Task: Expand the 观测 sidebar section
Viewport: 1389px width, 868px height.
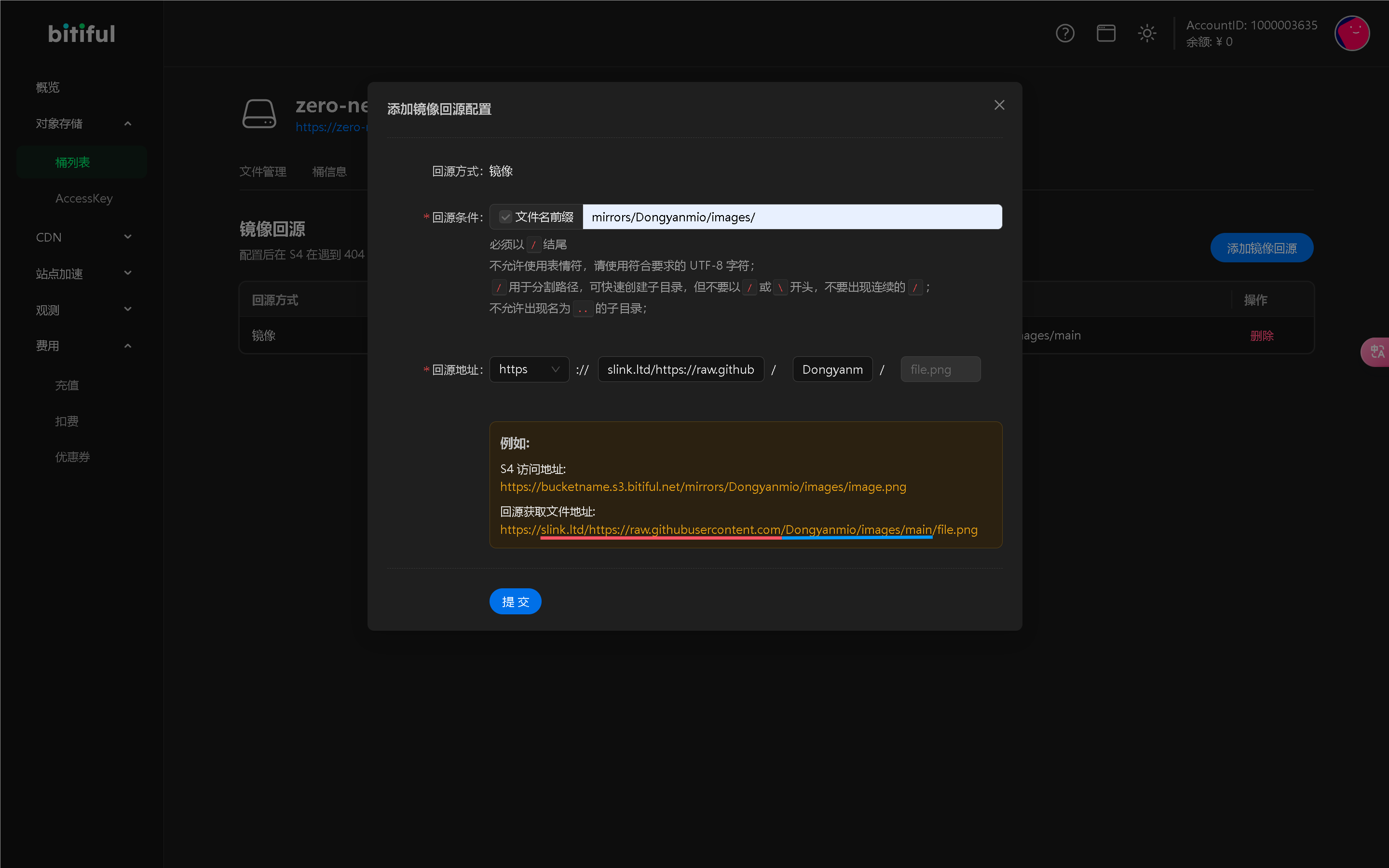Action: 128,310
